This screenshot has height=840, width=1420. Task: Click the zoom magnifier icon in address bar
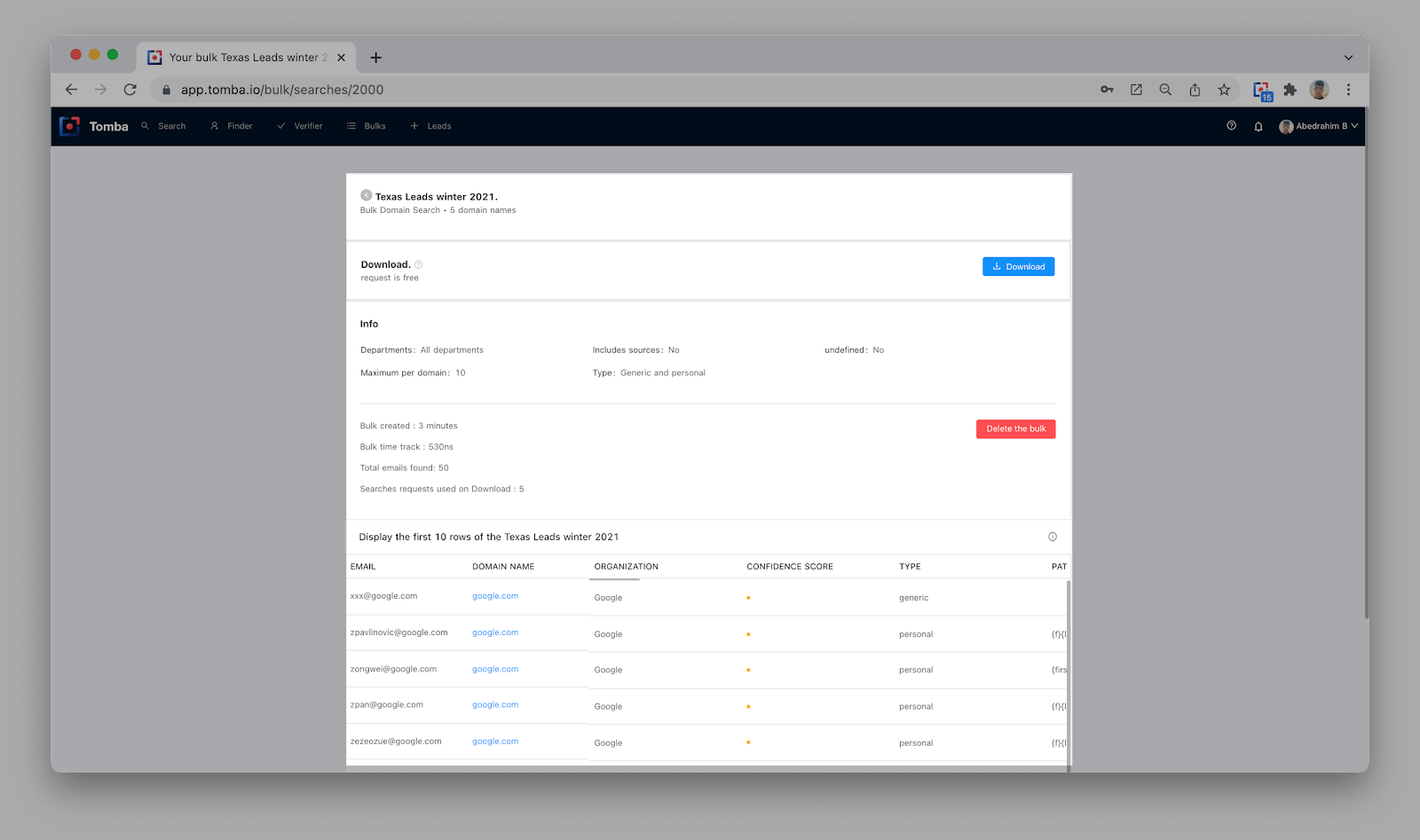1165,90
